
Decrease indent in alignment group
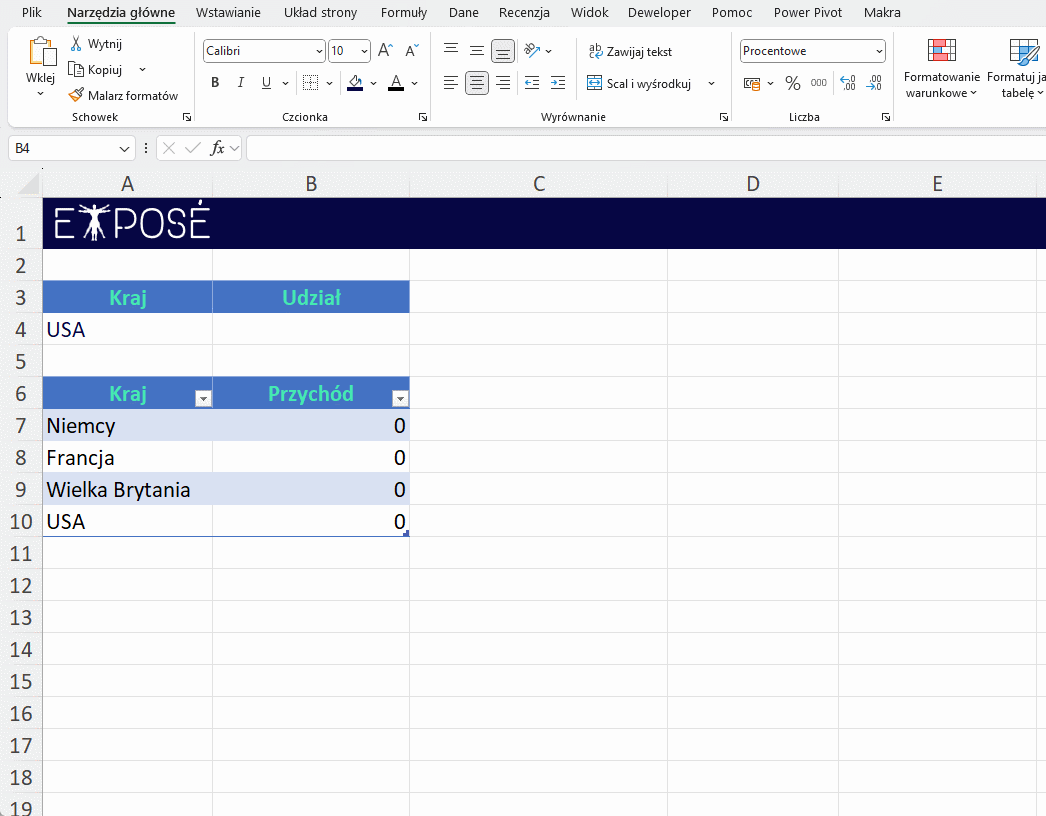pyautogui.click(x=532, y=83)
